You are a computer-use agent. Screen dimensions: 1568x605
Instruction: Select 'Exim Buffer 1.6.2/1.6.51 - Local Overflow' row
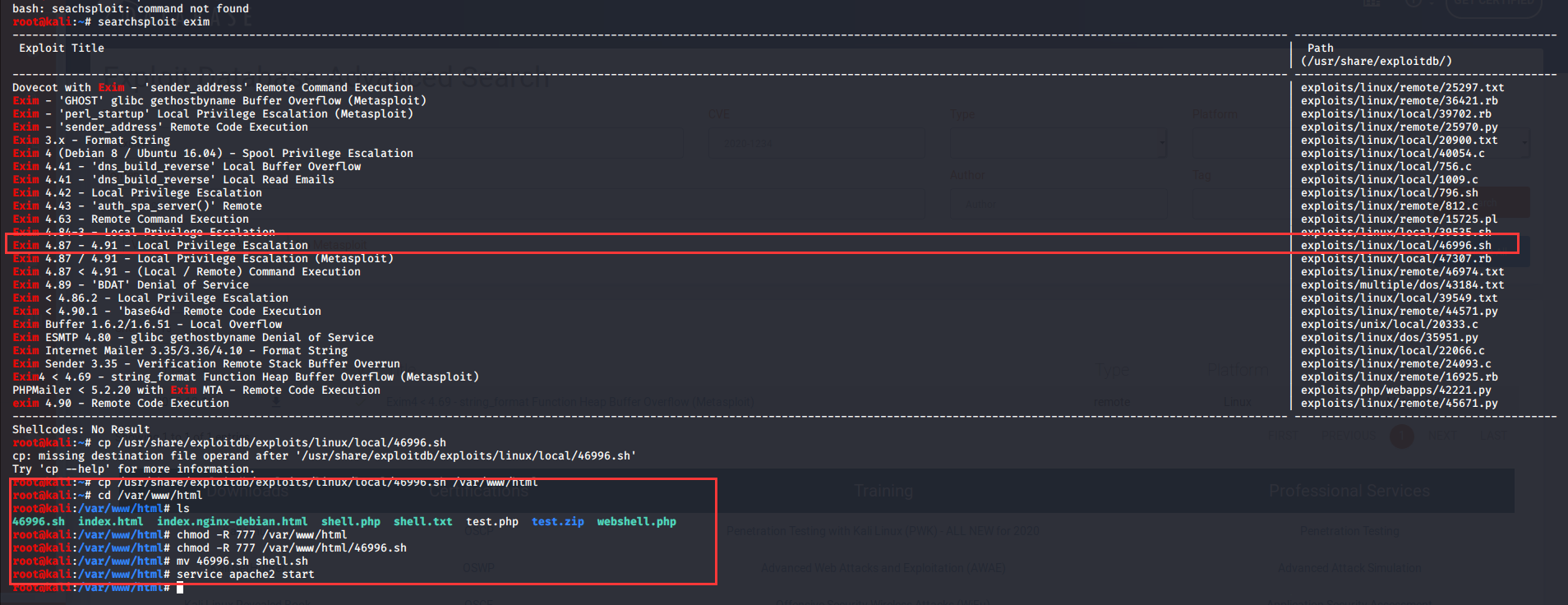click(x=147, y=325)
